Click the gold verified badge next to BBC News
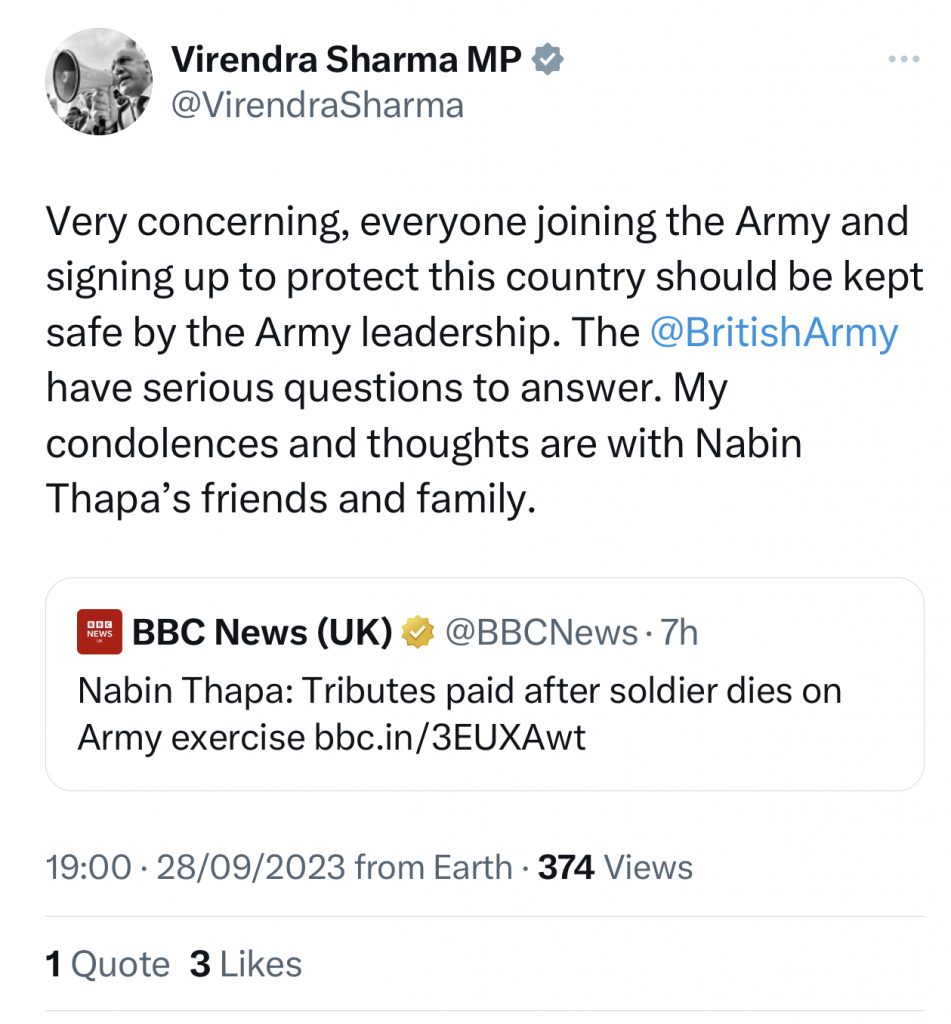This screenshot has width=951, height=1024. click(417, 632)
